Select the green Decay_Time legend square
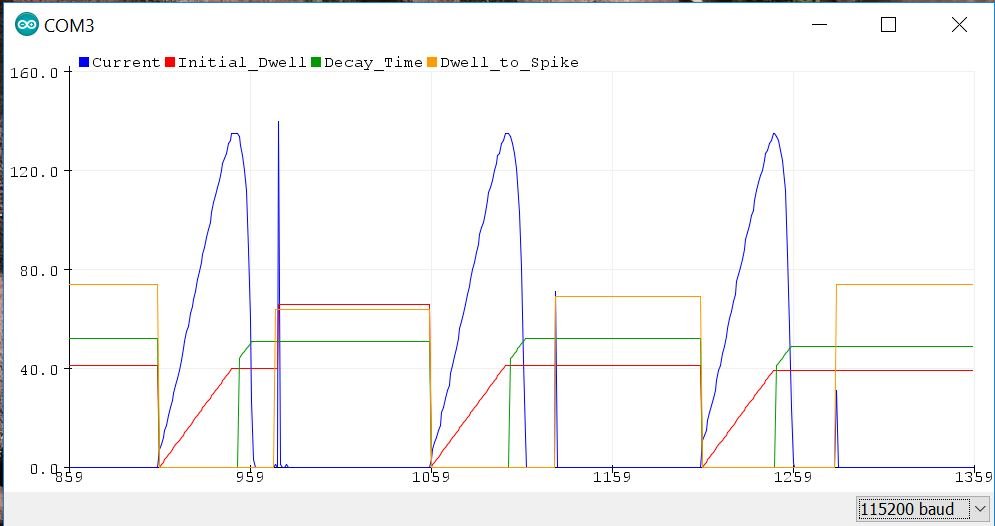This screenshot has width=995, height=526. [317, 62]
